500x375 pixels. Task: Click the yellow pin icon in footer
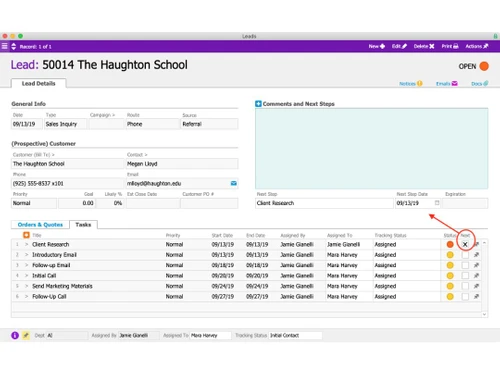(x=26, y=335)
